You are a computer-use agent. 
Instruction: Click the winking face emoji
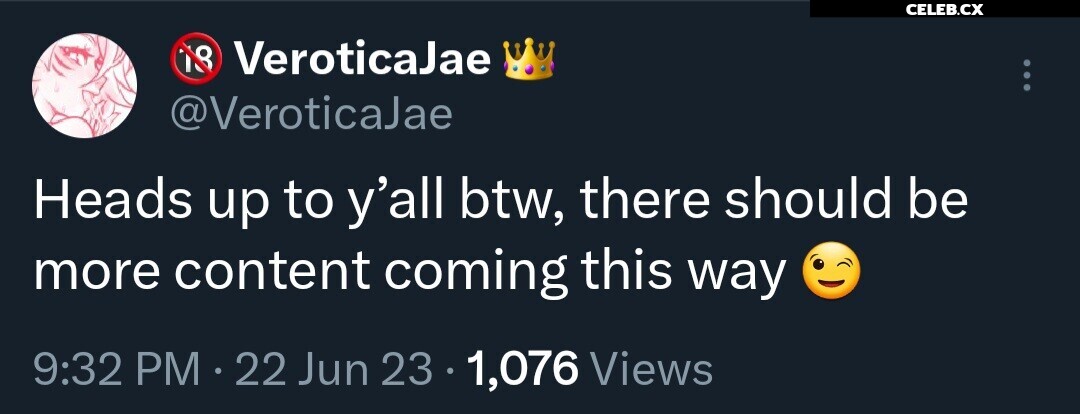coord(832,271)
